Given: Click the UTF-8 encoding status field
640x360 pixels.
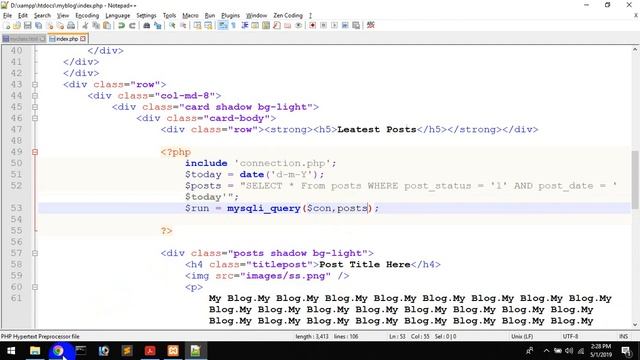Looking at the screenshot, I should point(570,337).
